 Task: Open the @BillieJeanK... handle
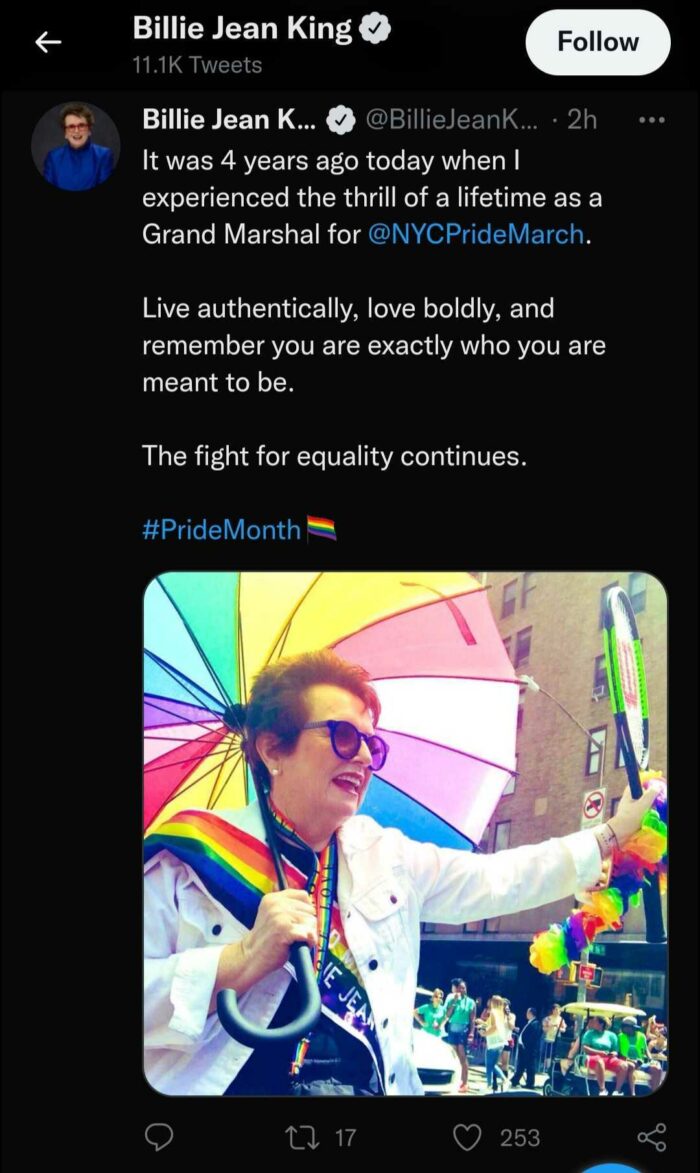click(451, 119)
